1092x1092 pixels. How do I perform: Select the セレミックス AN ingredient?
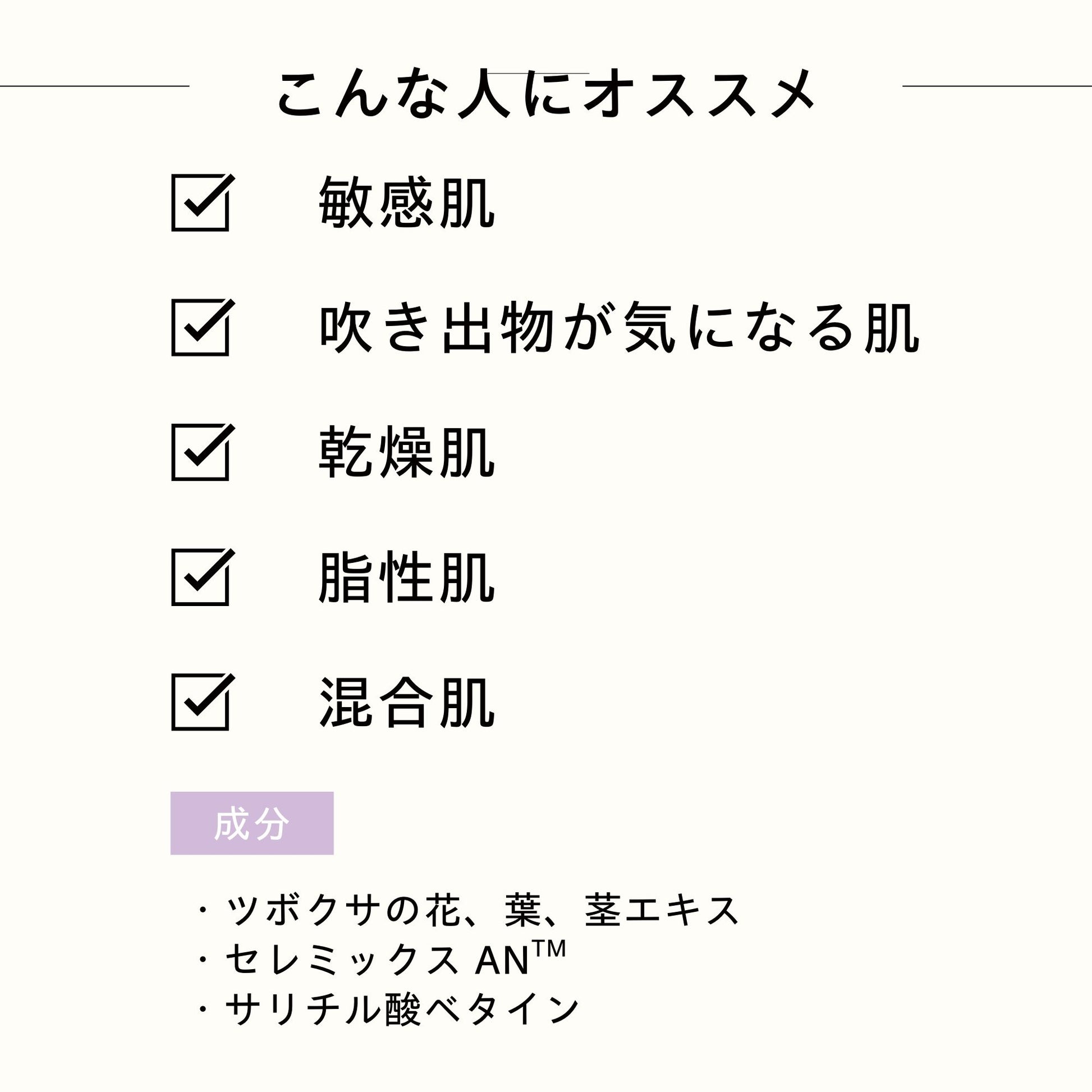point(377,960)
